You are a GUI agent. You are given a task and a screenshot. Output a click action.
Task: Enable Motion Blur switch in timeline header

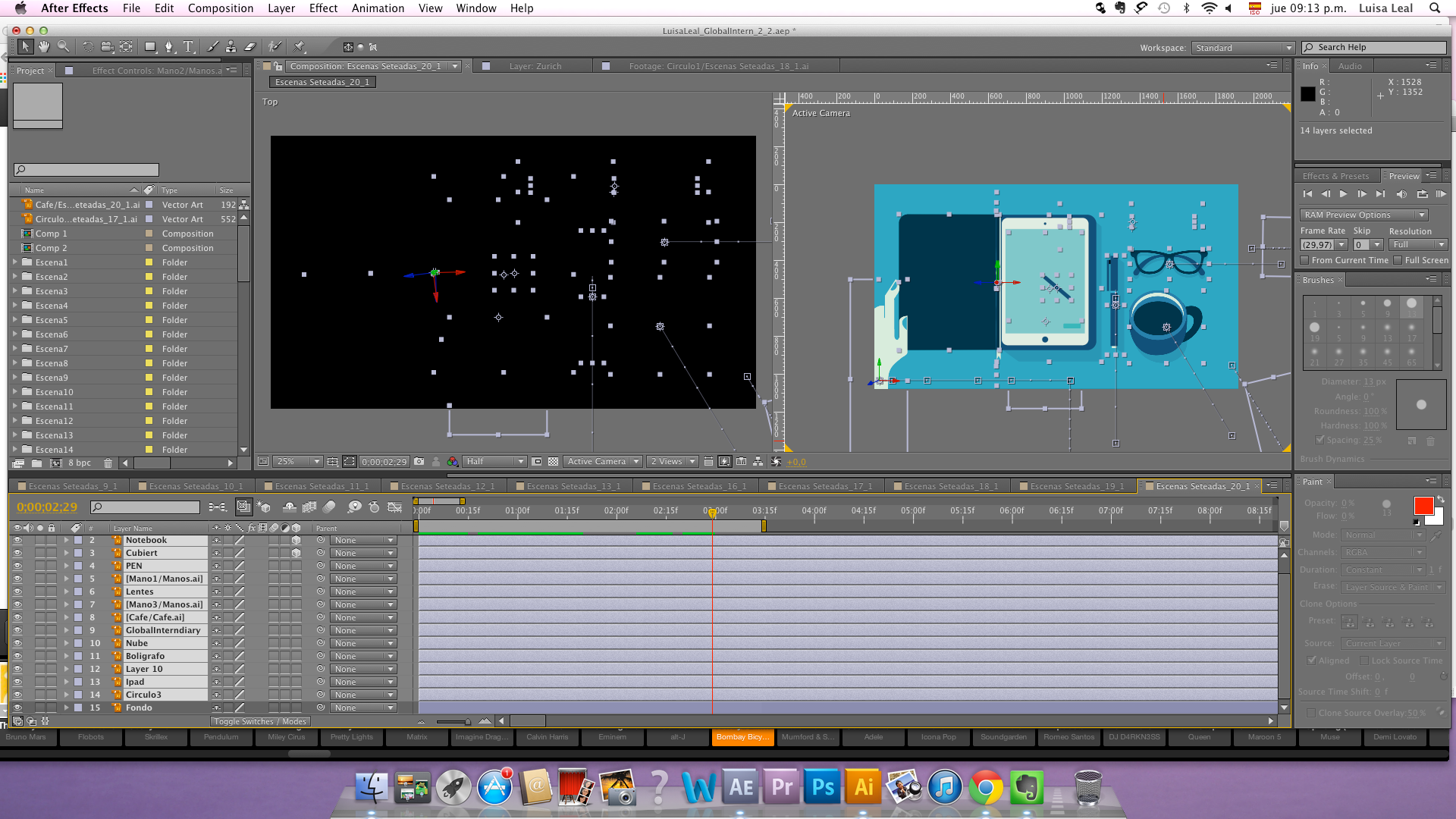pyautogui.click(x=329, y=507)
